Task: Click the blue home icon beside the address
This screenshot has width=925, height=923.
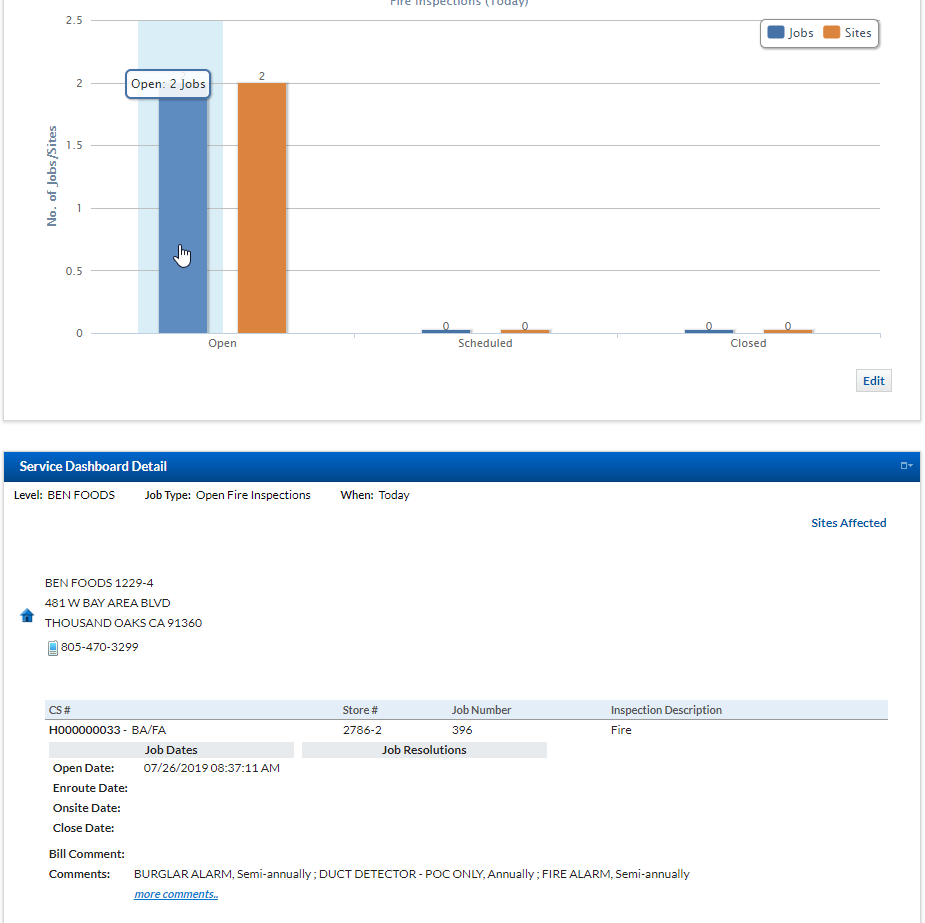Action: click(27, 615)
